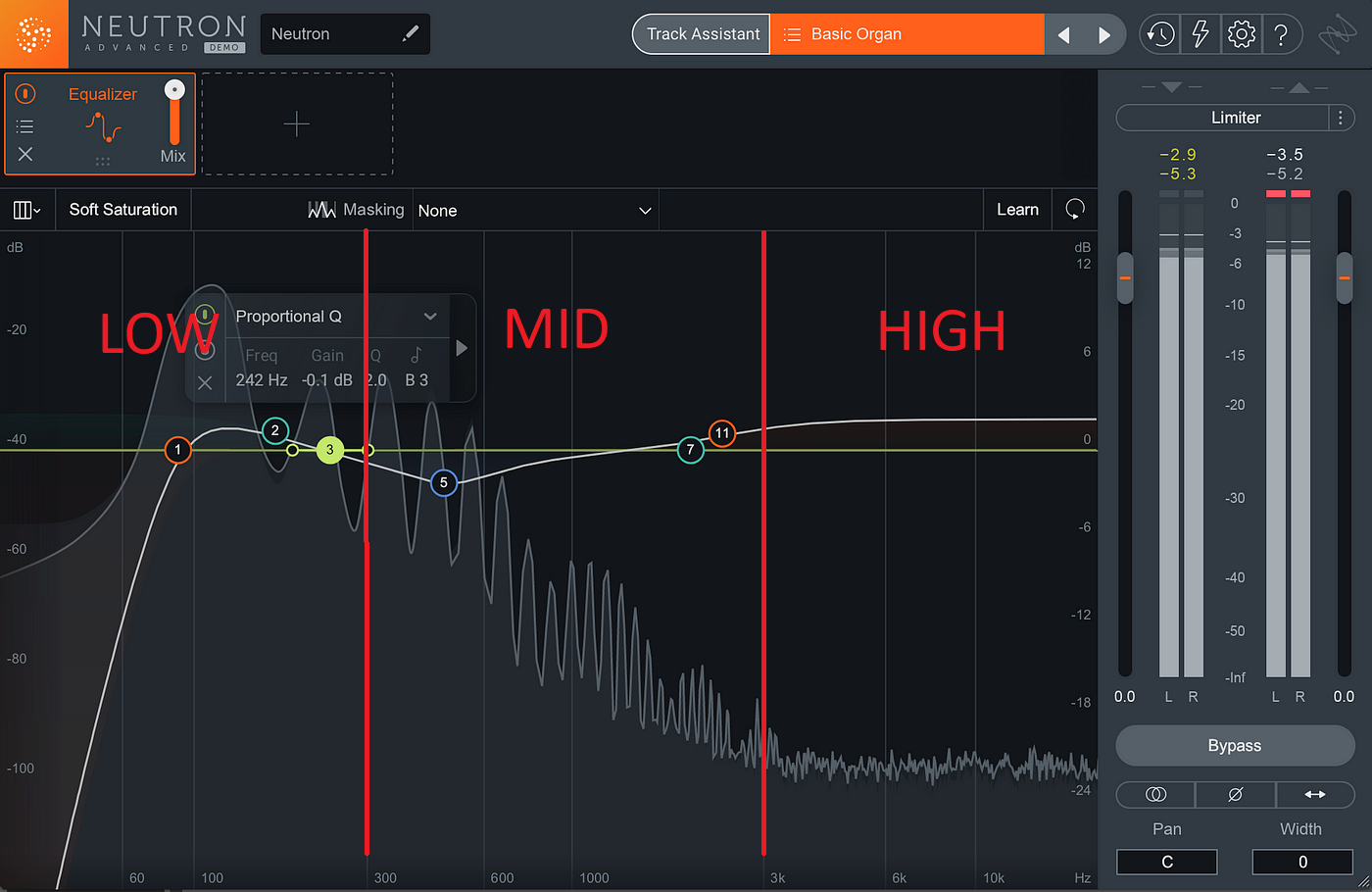
Task: Click the phase invert icon
Action: (1236, 794)
